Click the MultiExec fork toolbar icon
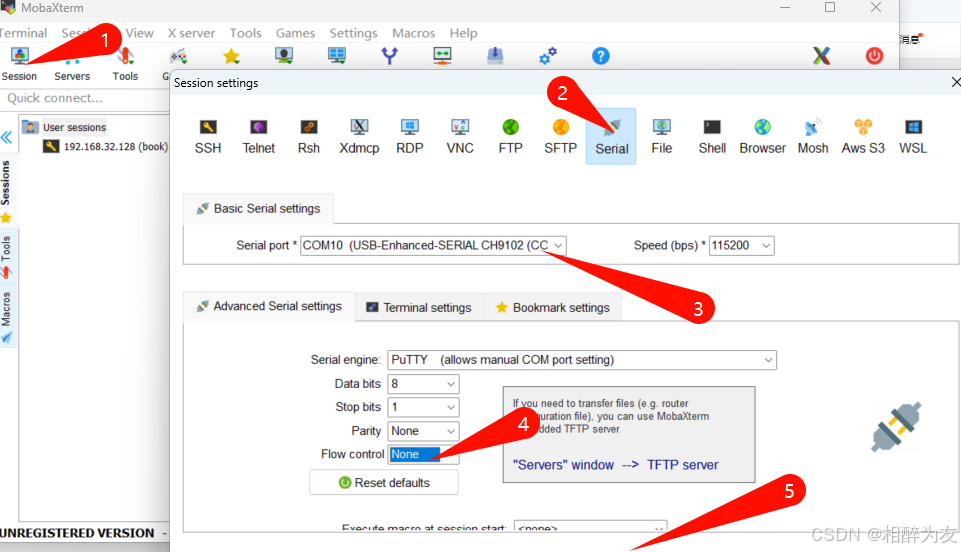The image size is (961, 552). point(389,56)
